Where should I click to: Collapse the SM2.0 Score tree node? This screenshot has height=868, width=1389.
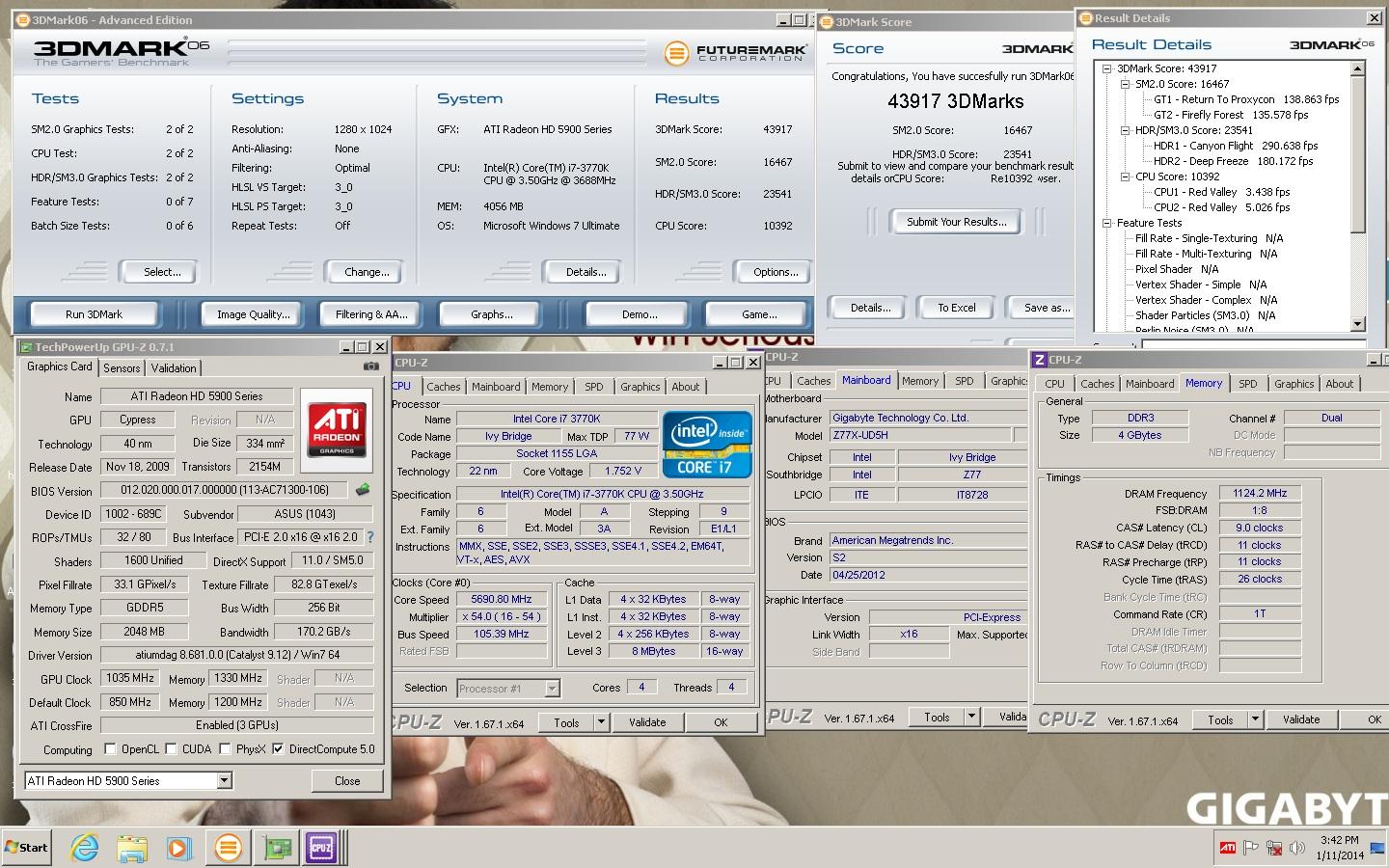pyautogui.click(x=1126, y=84)
